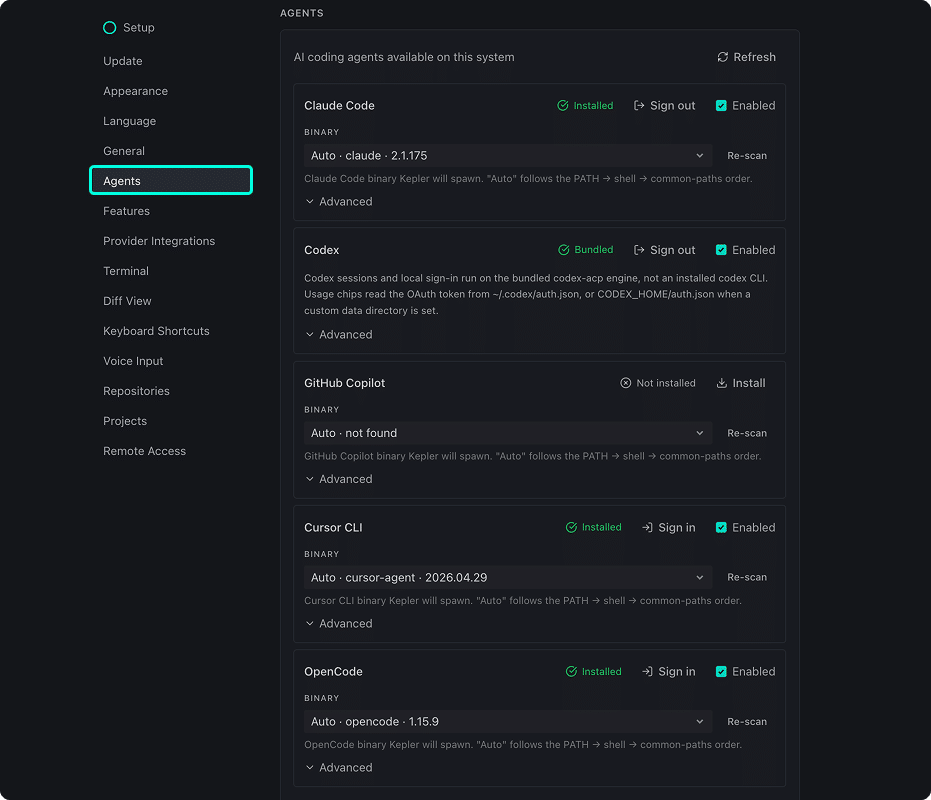Toggle the OpenCode Enabled checkbox
This screenshot has height=800, width=931.
click(721, 672)
